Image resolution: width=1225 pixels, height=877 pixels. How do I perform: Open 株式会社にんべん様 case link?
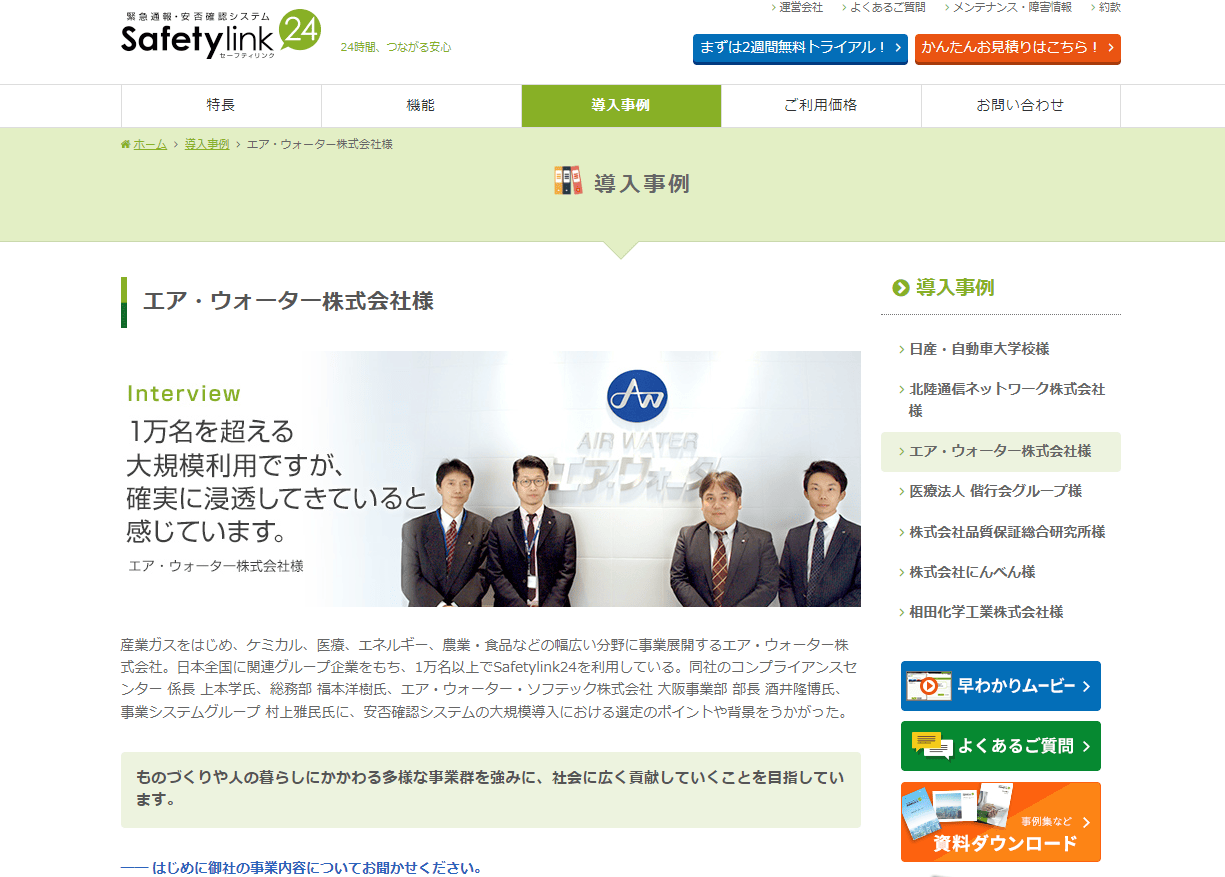972,572
